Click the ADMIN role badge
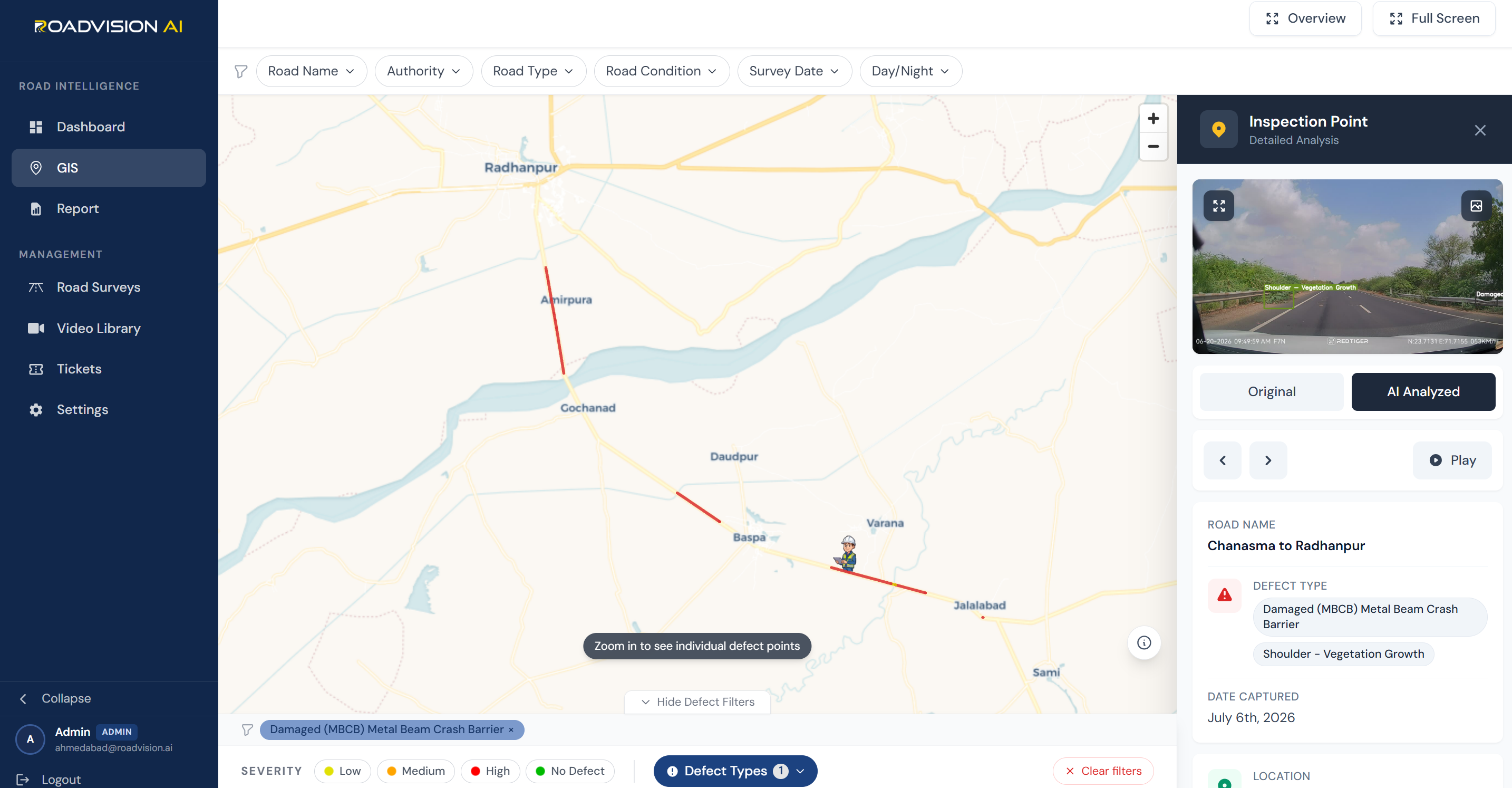The width and height of the screenshot is (1512, 788). (x=117, y=732)
